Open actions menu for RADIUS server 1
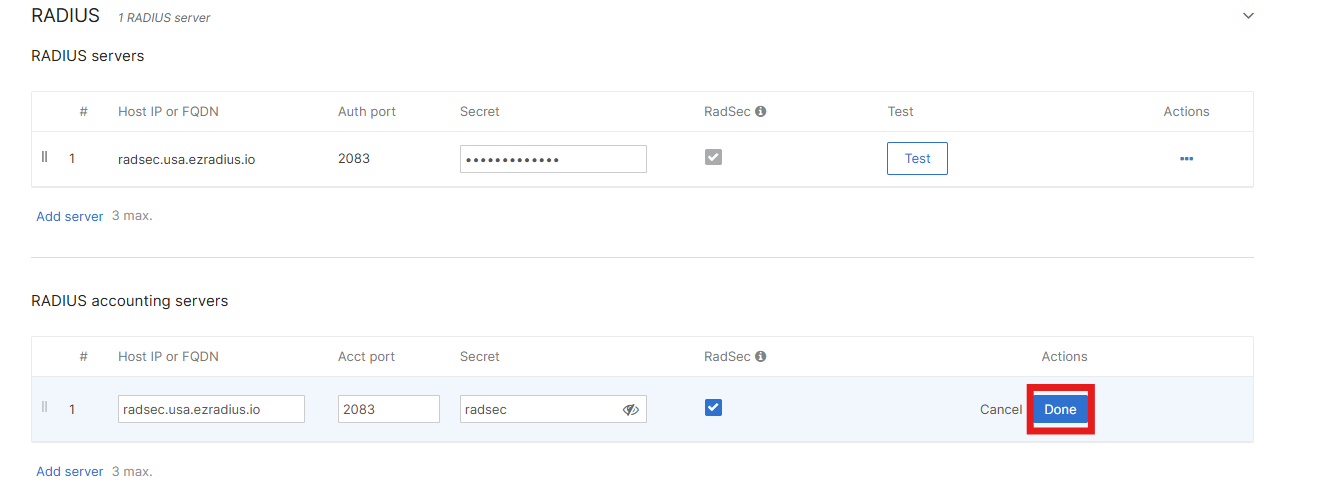 1186,158
